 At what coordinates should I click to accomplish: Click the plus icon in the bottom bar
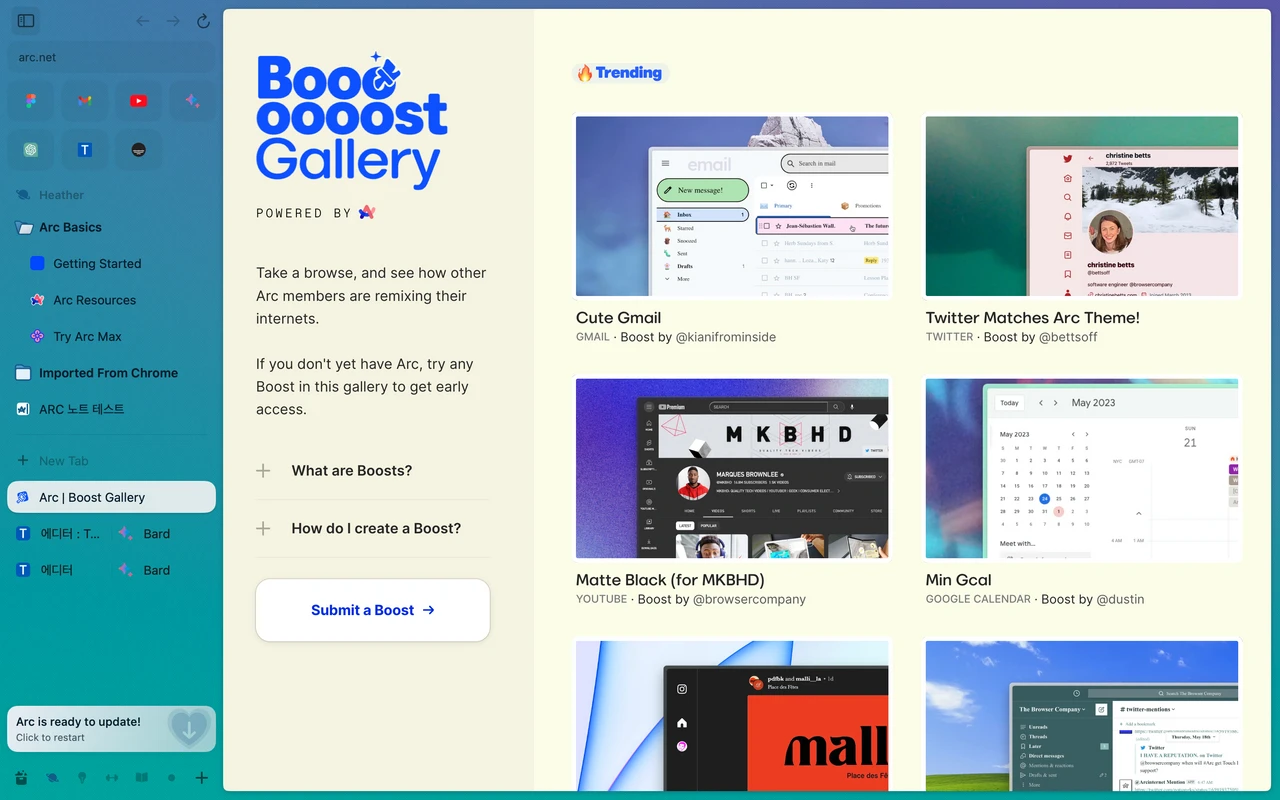pos(201,778)
